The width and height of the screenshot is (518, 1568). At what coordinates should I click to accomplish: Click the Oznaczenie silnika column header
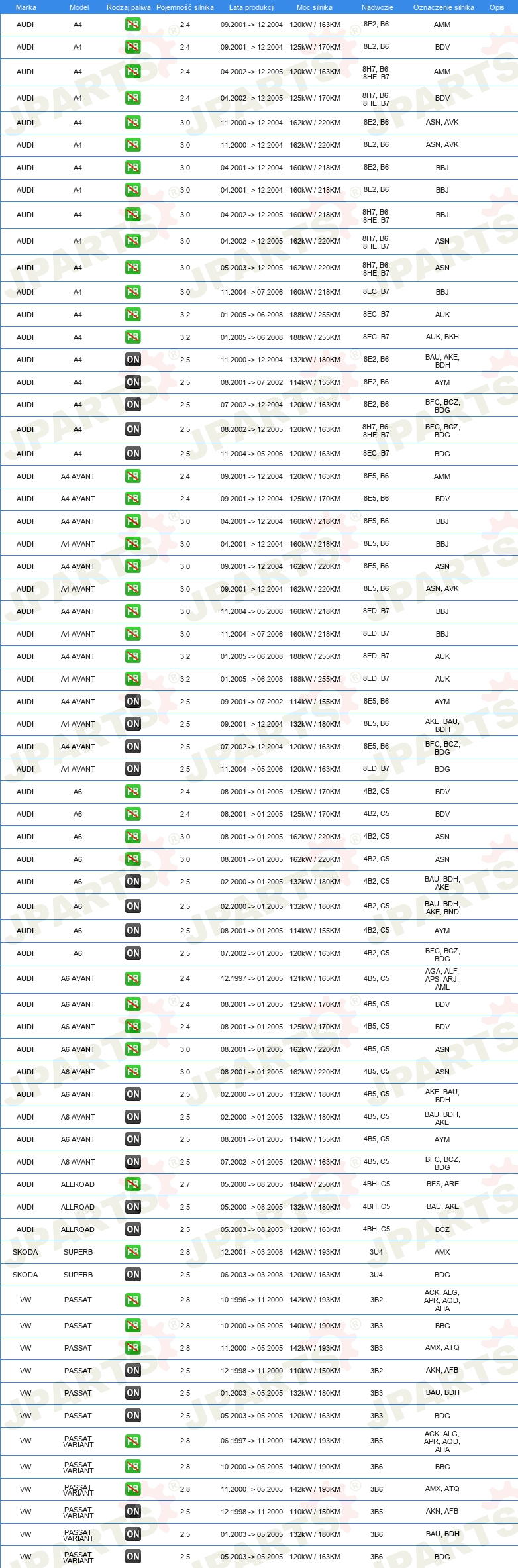tap(444, 7)
